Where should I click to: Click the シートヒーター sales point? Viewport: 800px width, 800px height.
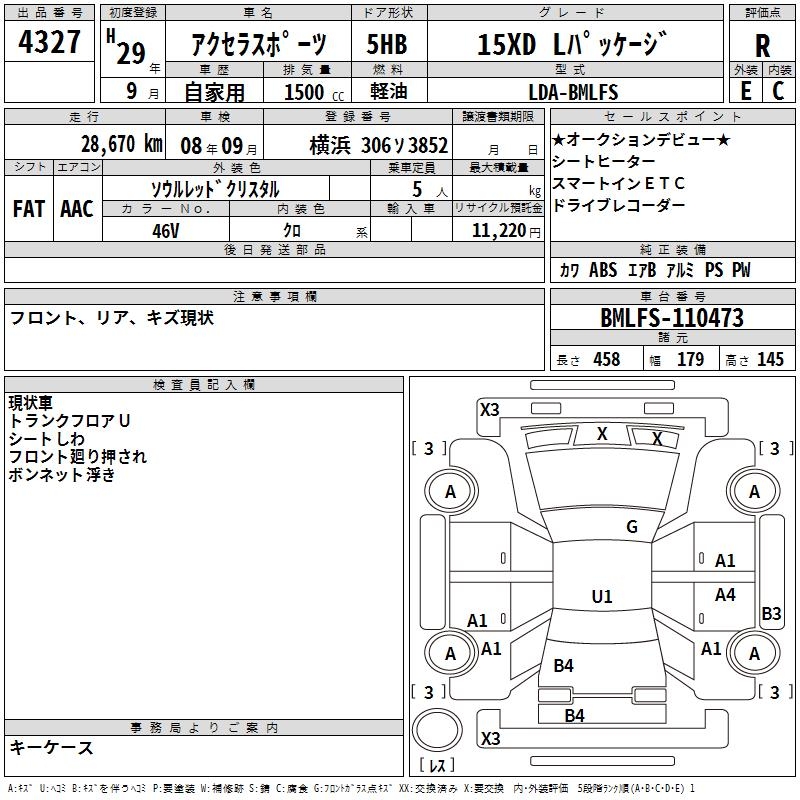coord(604,161)
